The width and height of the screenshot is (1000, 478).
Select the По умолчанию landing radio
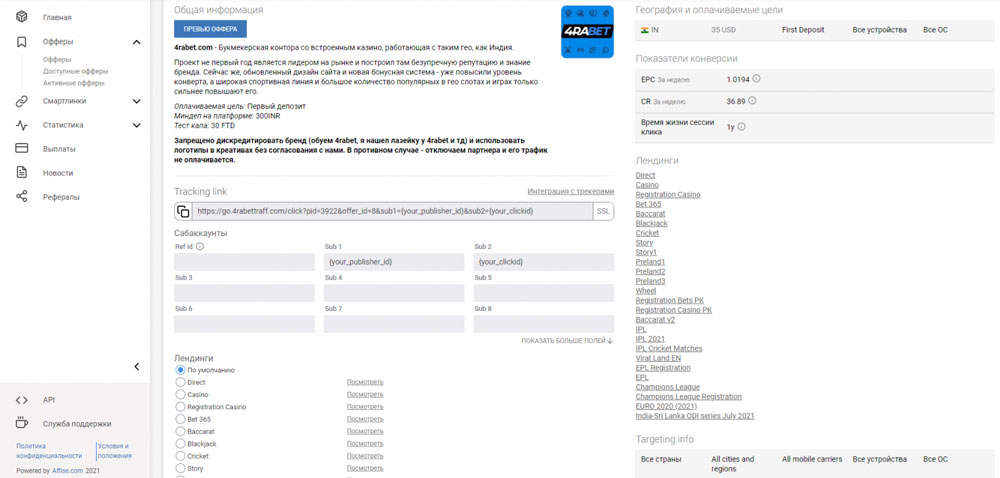180,370
